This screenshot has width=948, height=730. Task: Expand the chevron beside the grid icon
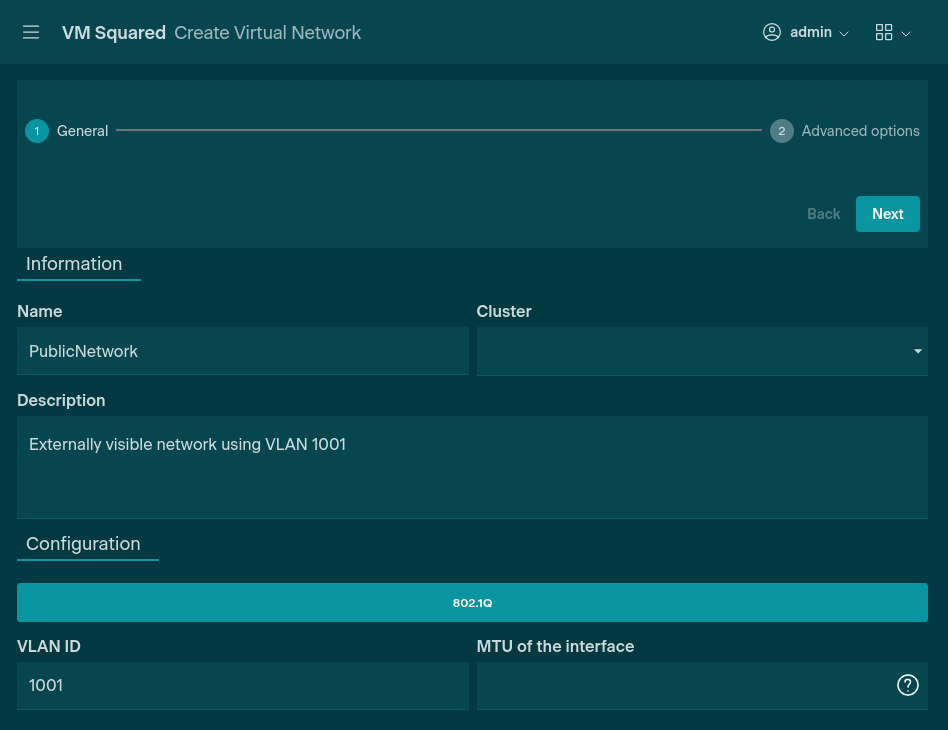click(x=906, y=34)
